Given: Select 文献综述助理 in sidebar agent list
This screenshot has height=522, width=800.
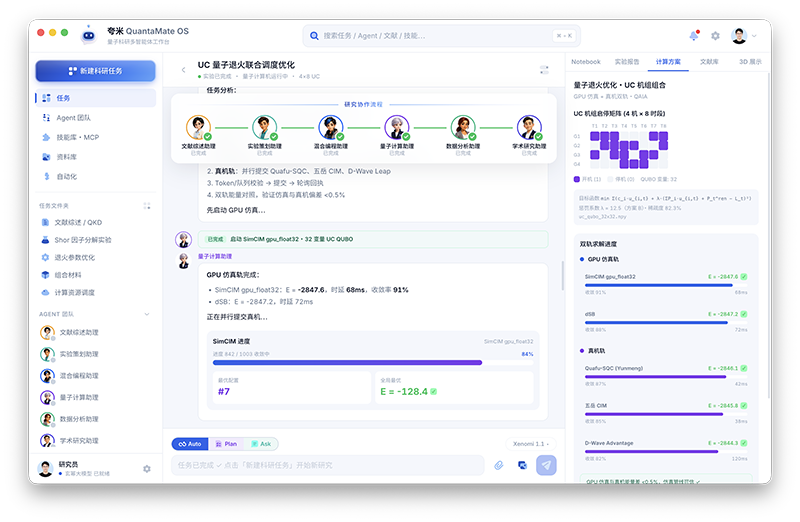Looking at the screenshot, I should coord(95,333).
